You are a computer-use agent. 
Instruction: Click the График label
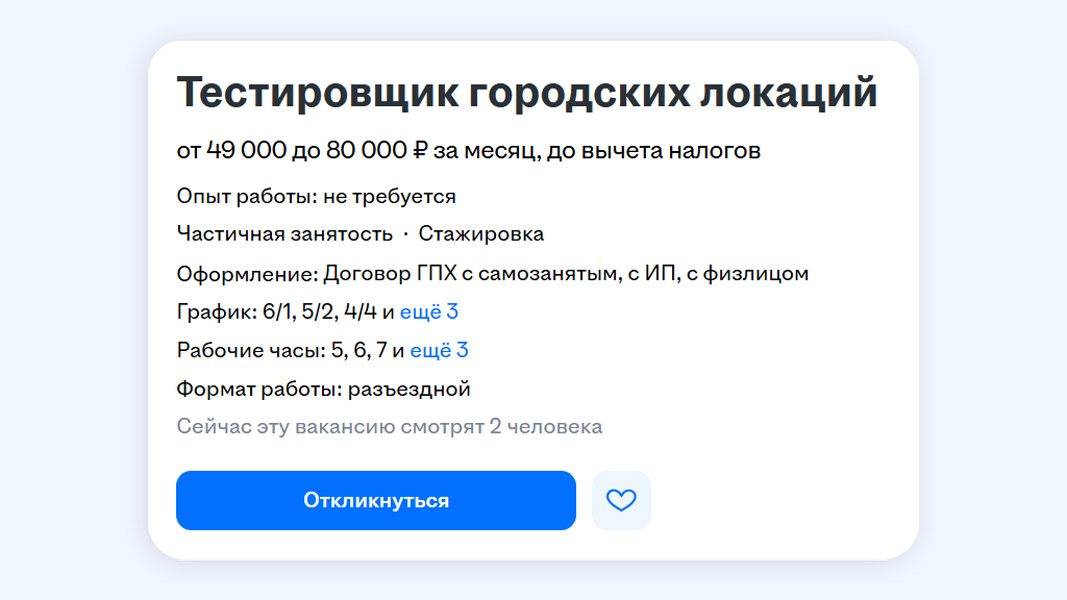[217, 312]
